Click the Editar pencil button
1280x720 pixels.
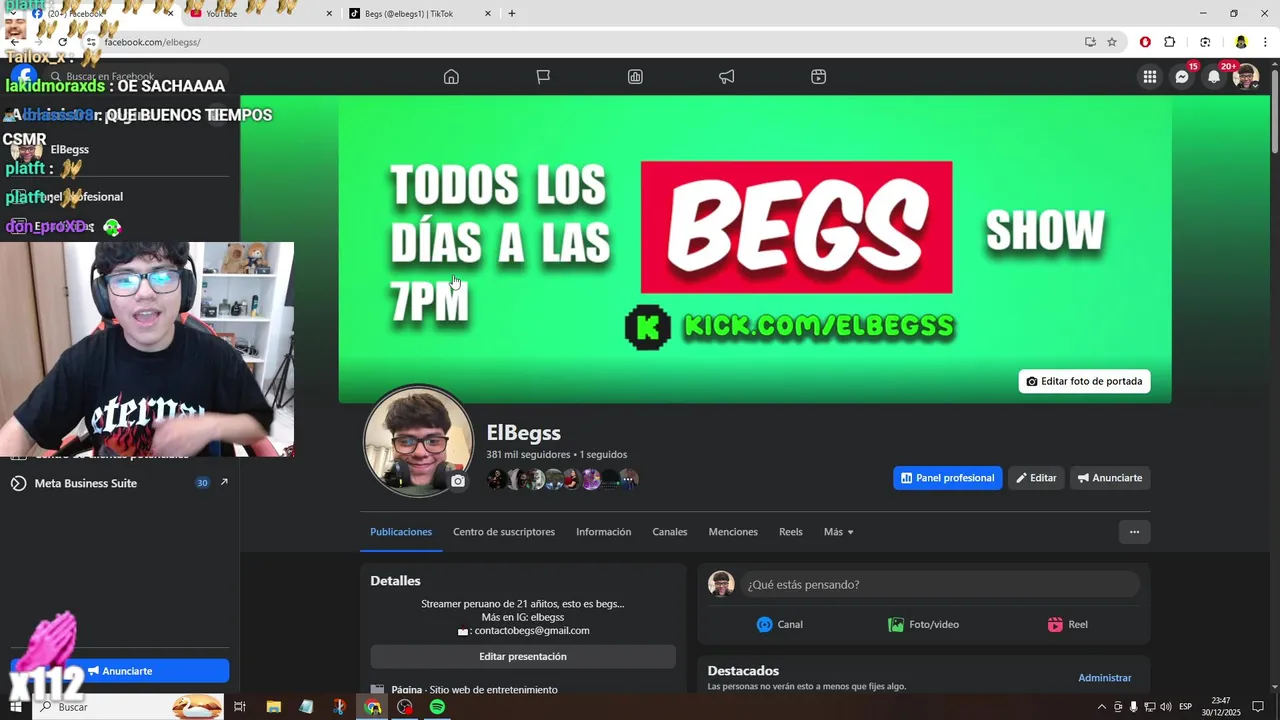click(1036, 478)
